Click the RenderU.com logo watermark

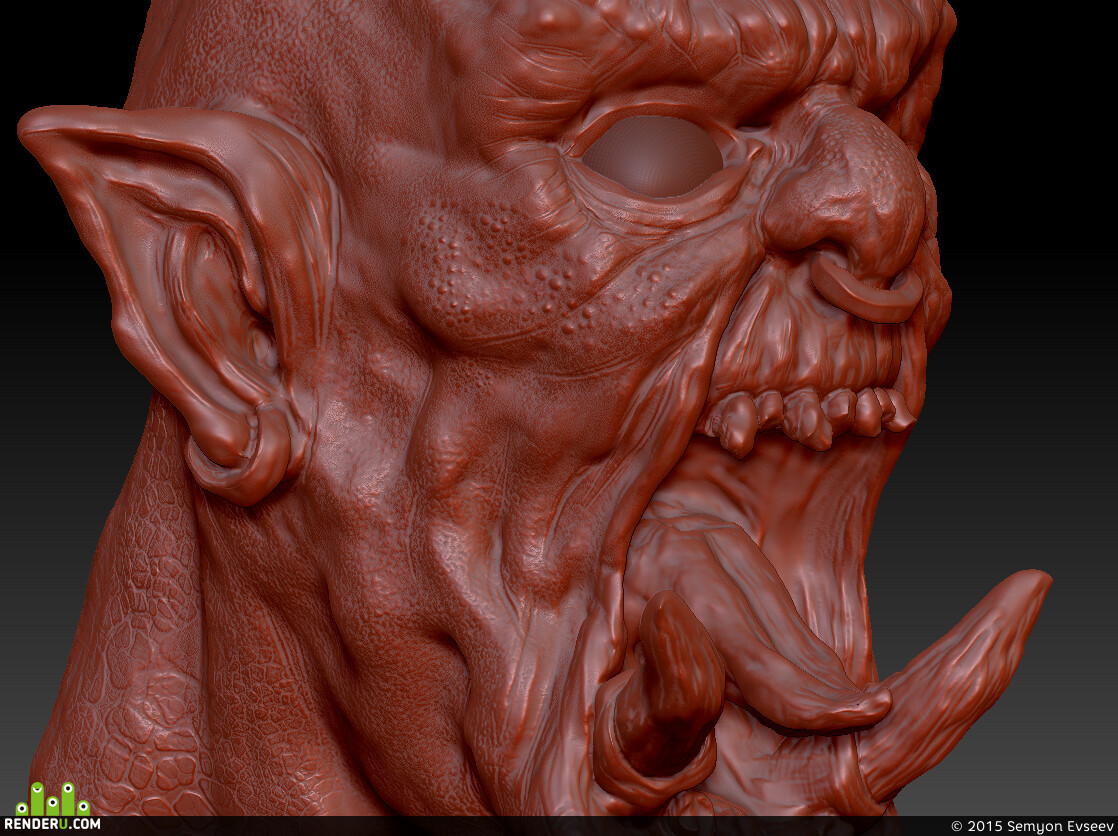point(51,807)
